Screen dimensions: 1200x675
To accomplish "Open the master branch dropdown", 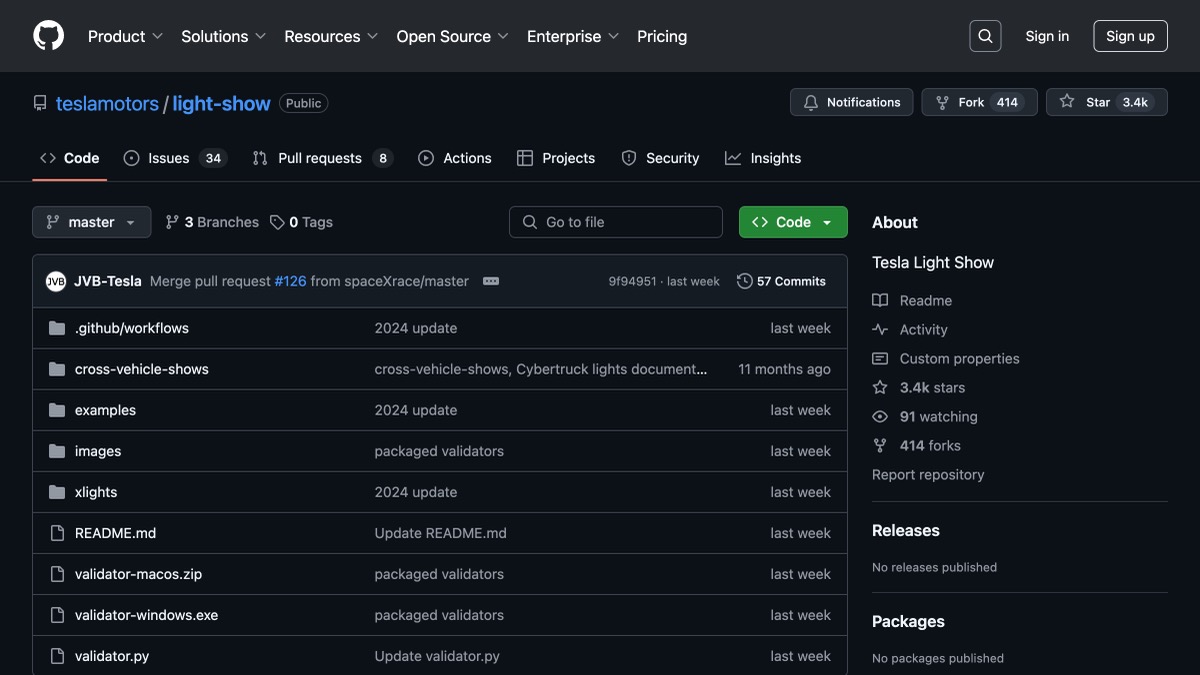I will (x=91, y=222).
